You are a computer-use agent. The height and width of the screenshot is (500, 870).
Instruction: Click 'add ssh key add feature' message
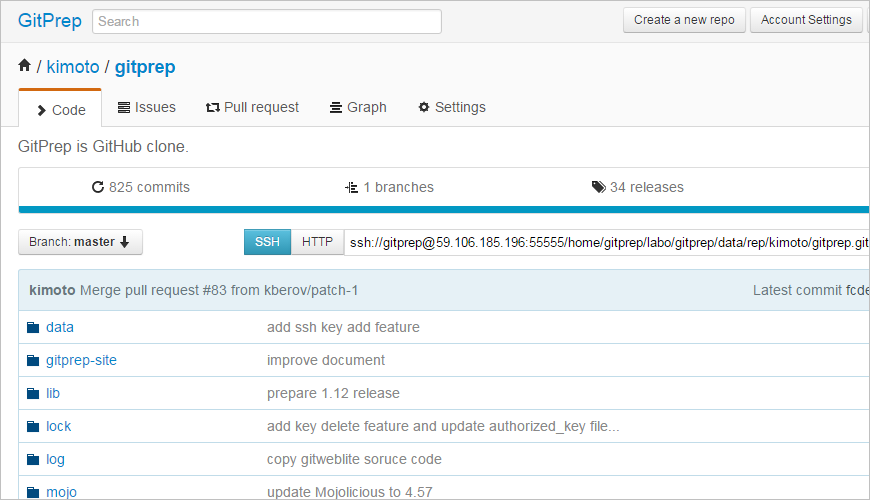tap(343, 327)
